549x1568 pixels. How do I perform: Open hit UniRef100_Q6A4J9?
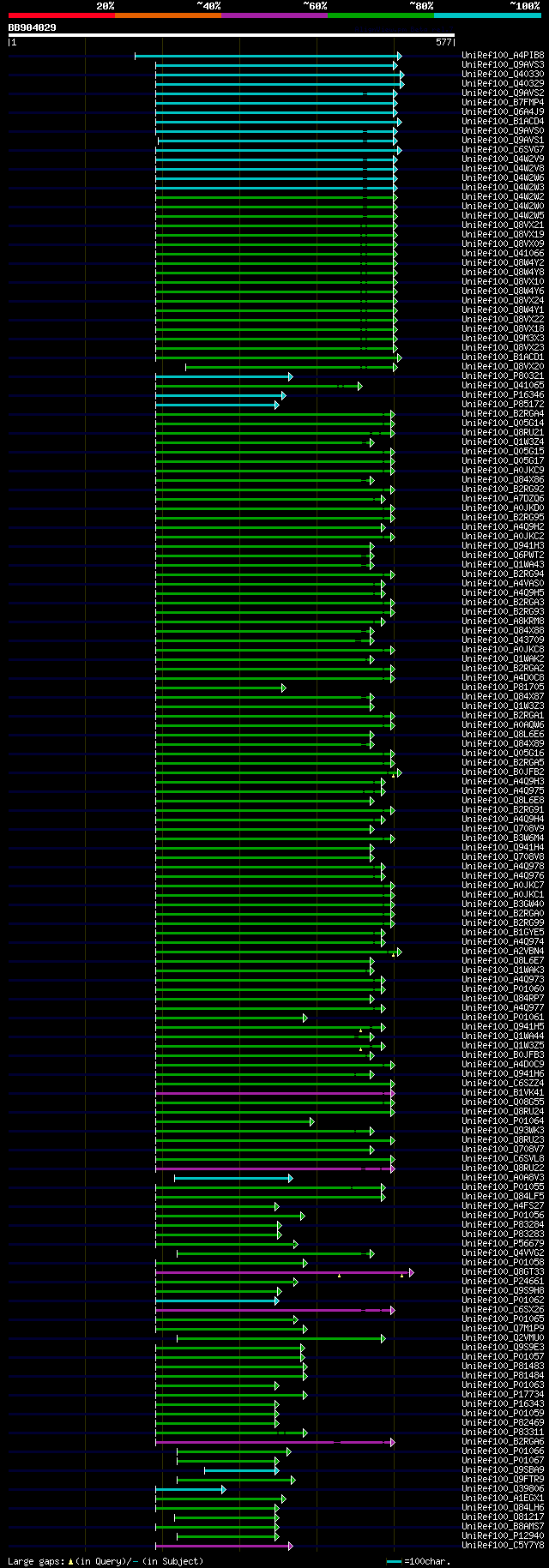point(503,112)
